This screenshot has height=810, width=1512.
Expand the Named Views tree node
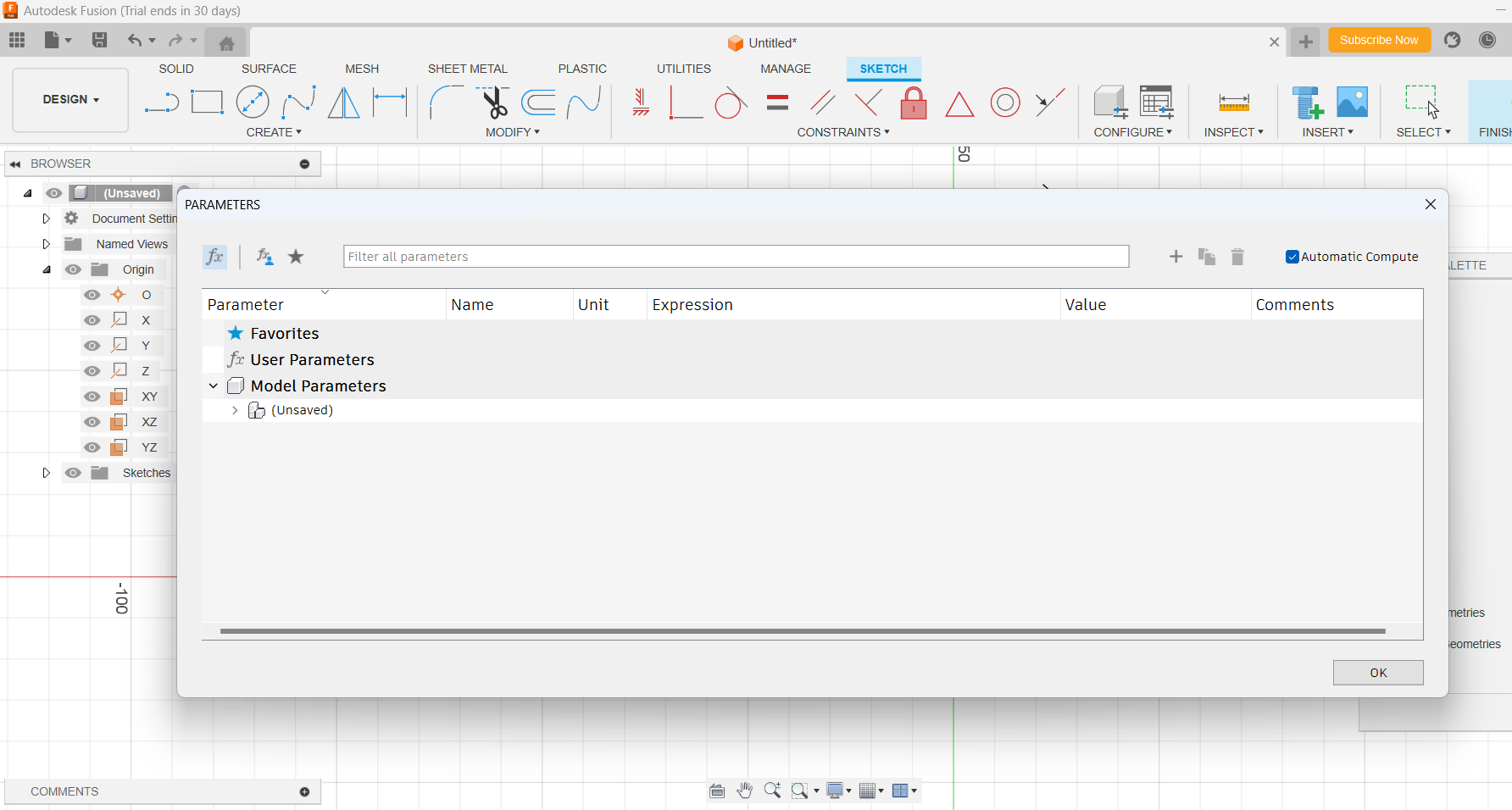(47, 244)
